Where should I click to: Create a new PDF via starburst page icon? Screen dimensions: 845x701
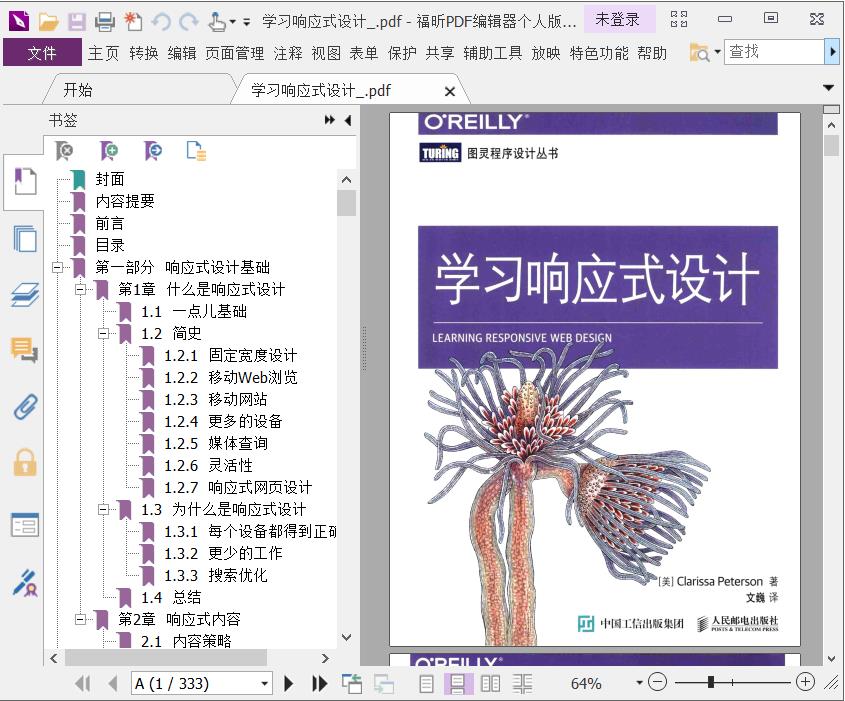(133, 21)
